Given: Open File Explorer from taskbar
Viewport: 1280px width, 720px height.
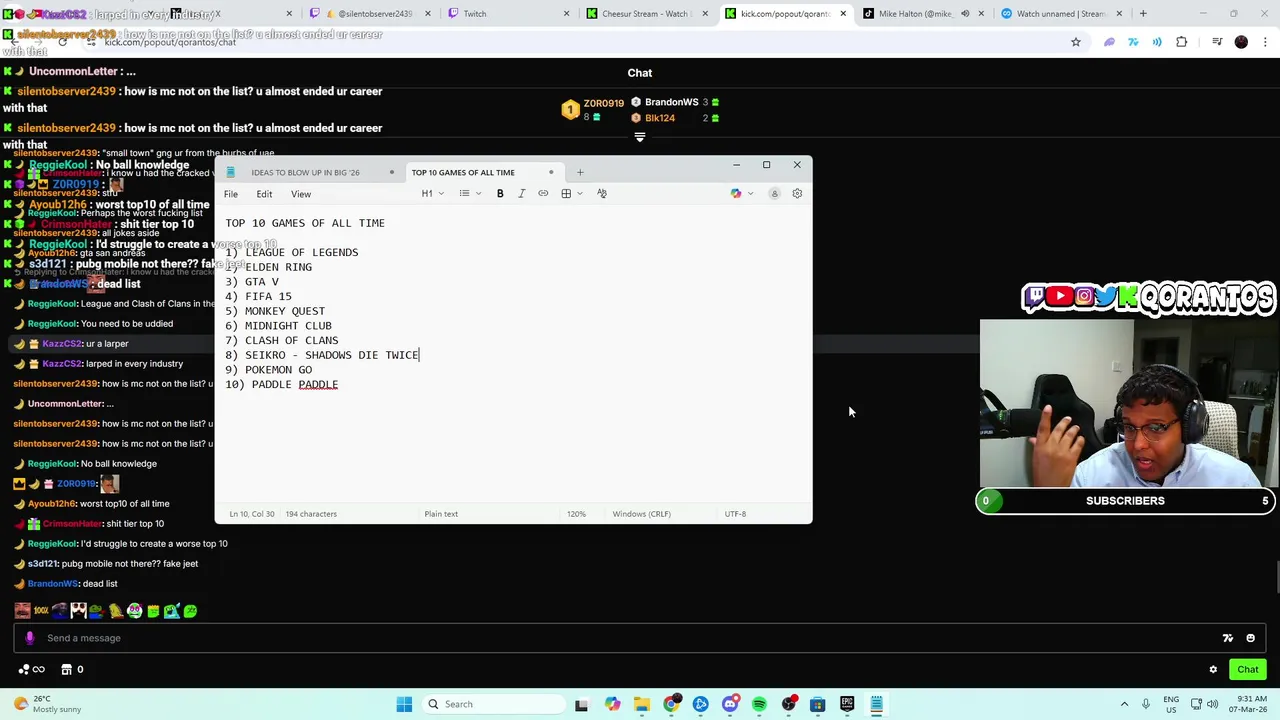Looking at the screenshot, I should 642,704.
